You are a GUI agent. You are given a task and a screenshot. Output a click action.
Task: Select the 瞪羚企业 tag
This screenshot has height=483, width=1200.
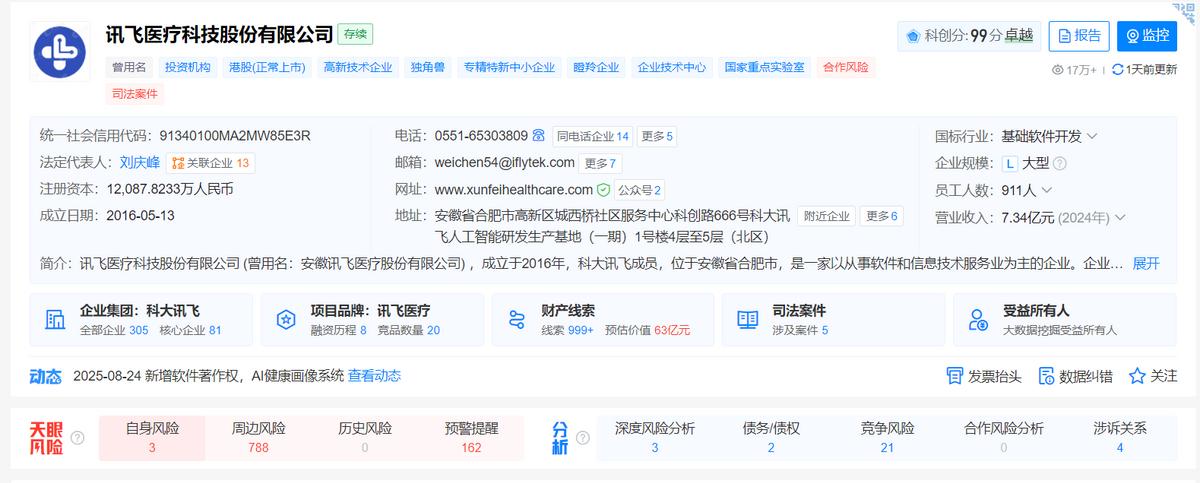click(x=596, y=68)
